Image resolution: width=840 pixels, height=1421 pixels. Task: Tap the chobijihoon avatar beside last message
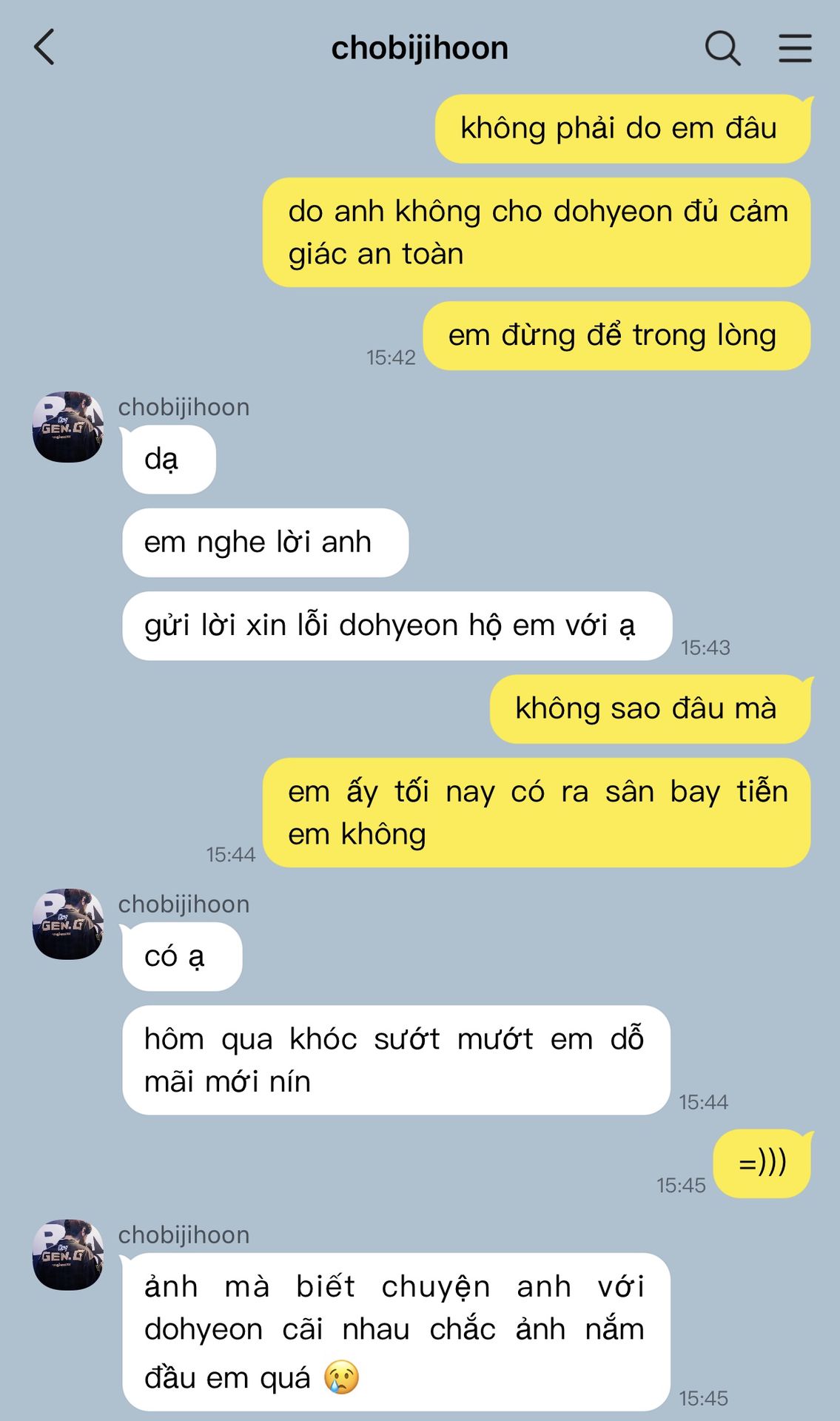(x=68, y=1255)
